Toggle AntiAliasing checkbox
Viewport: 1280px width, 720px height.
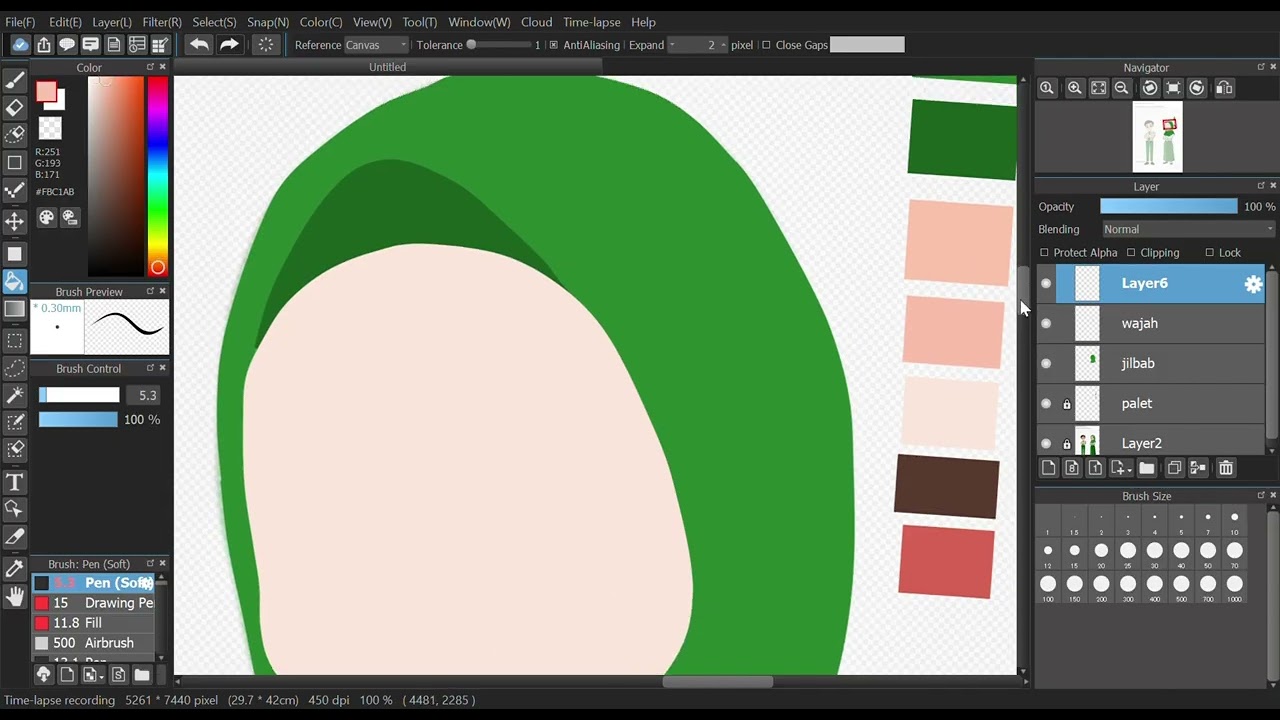(553, 45)
